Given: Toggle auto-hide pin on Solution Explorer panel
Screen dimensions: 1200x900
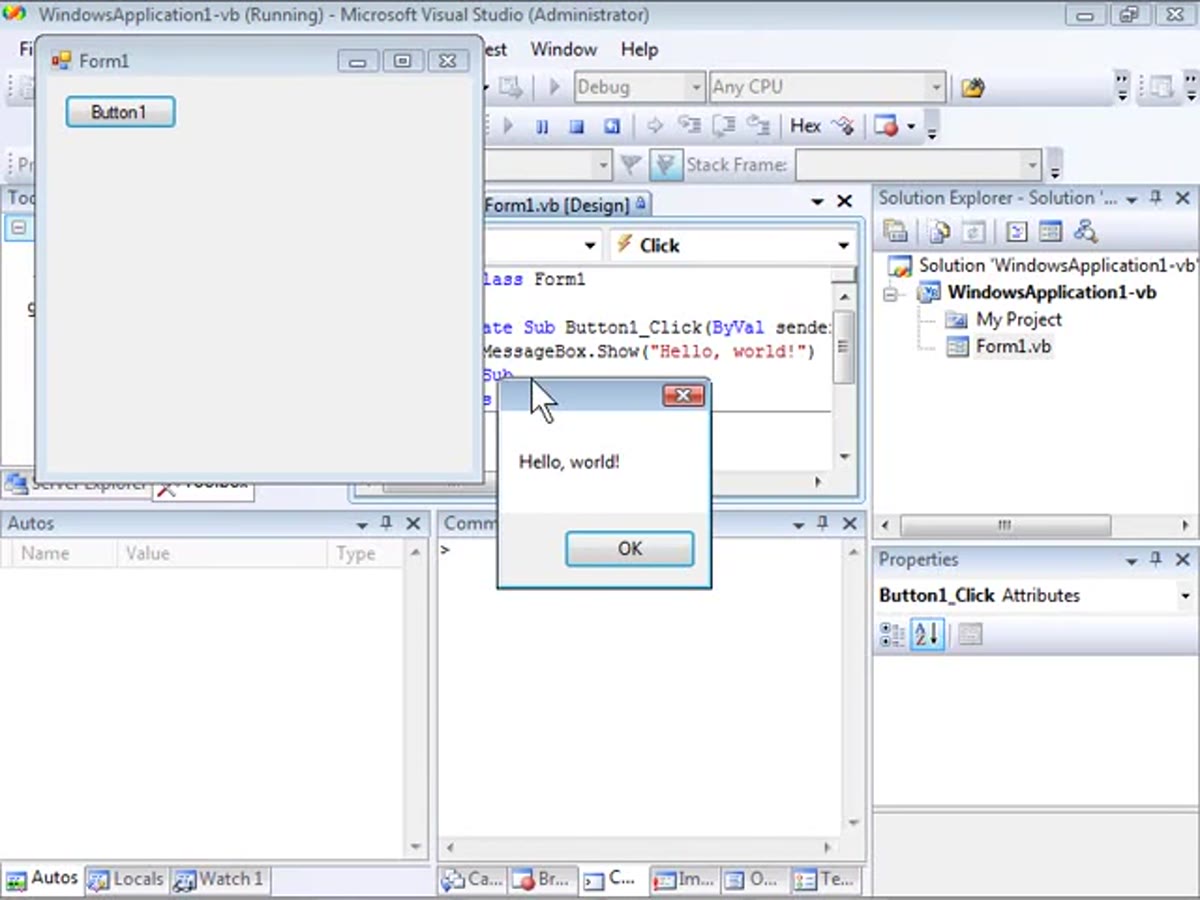Looking at the screenshot, I should click(x=1156, y=198).
